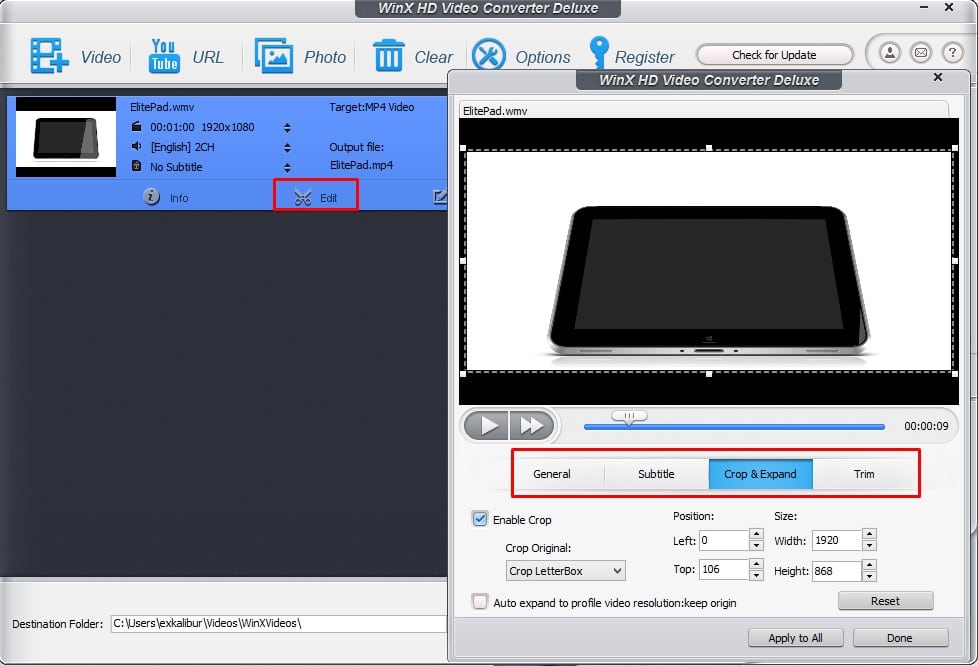This screenshot has width=978, height=666.
Task: Click the Clear trash can icon
Action: coord(388,56)
